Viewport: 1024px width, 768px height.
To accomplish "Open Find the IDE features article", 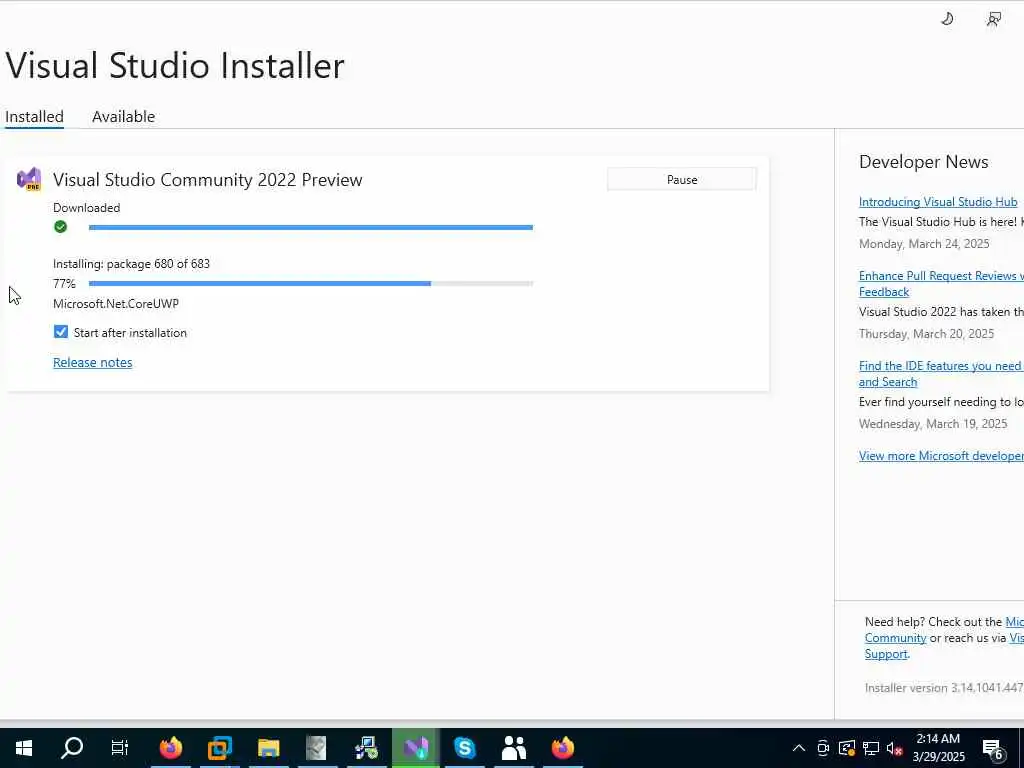I will coord(940,374).
